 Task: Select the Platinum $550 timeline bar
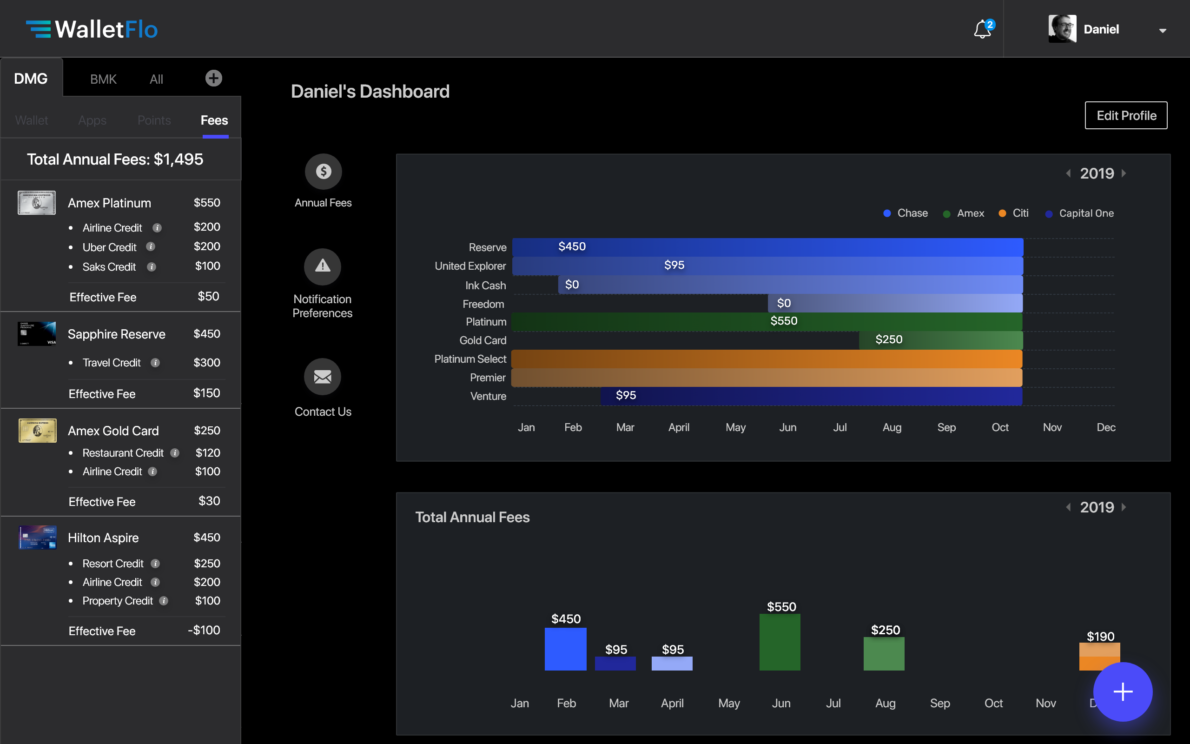point(767,321)
